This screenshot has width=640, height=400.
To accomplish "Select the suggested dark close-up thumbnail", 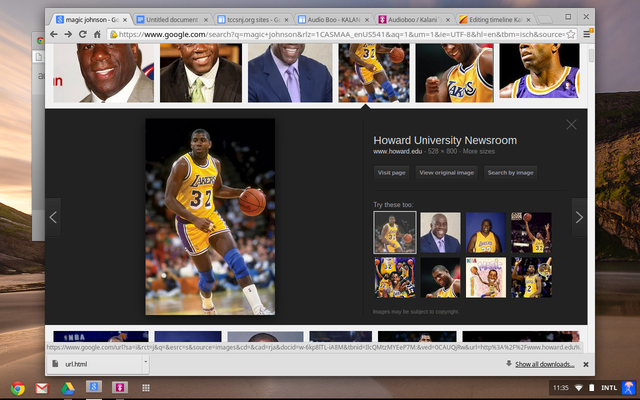I will (x=440, y=278).
